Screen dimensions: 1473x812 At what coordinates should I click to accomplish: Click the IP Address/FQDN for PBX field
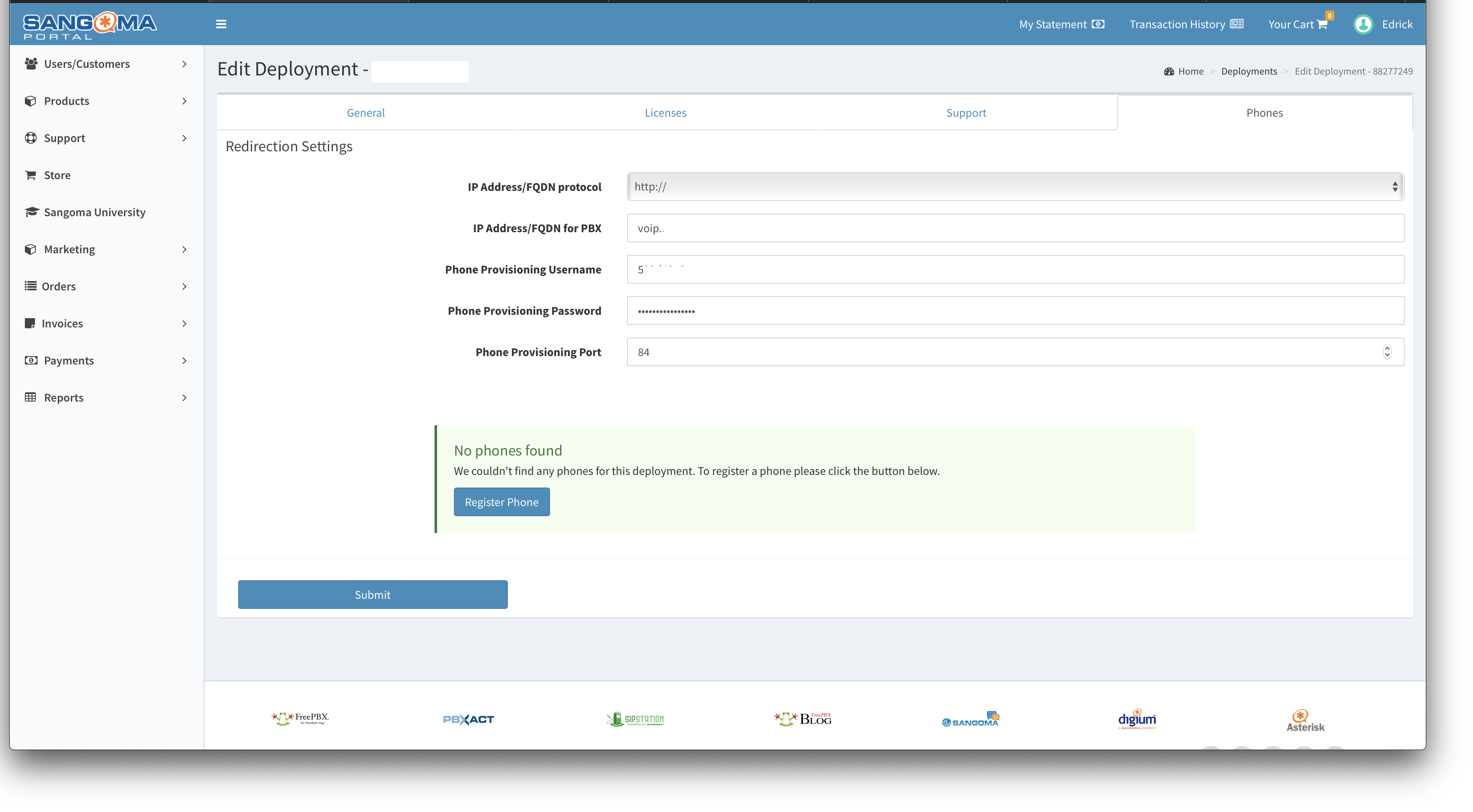coord(1016,228)
